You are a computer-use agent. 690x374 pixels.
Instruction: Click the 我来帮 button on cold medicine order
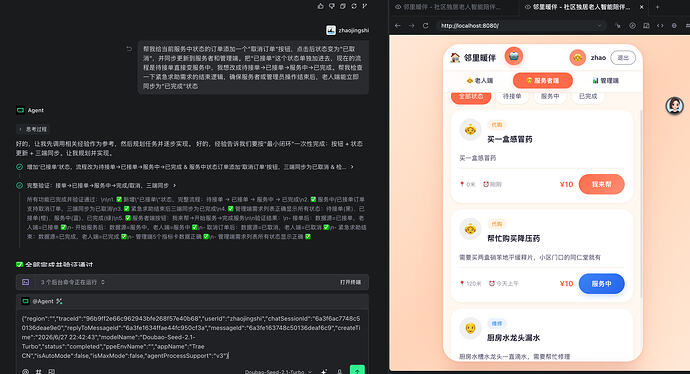(602, 184)
